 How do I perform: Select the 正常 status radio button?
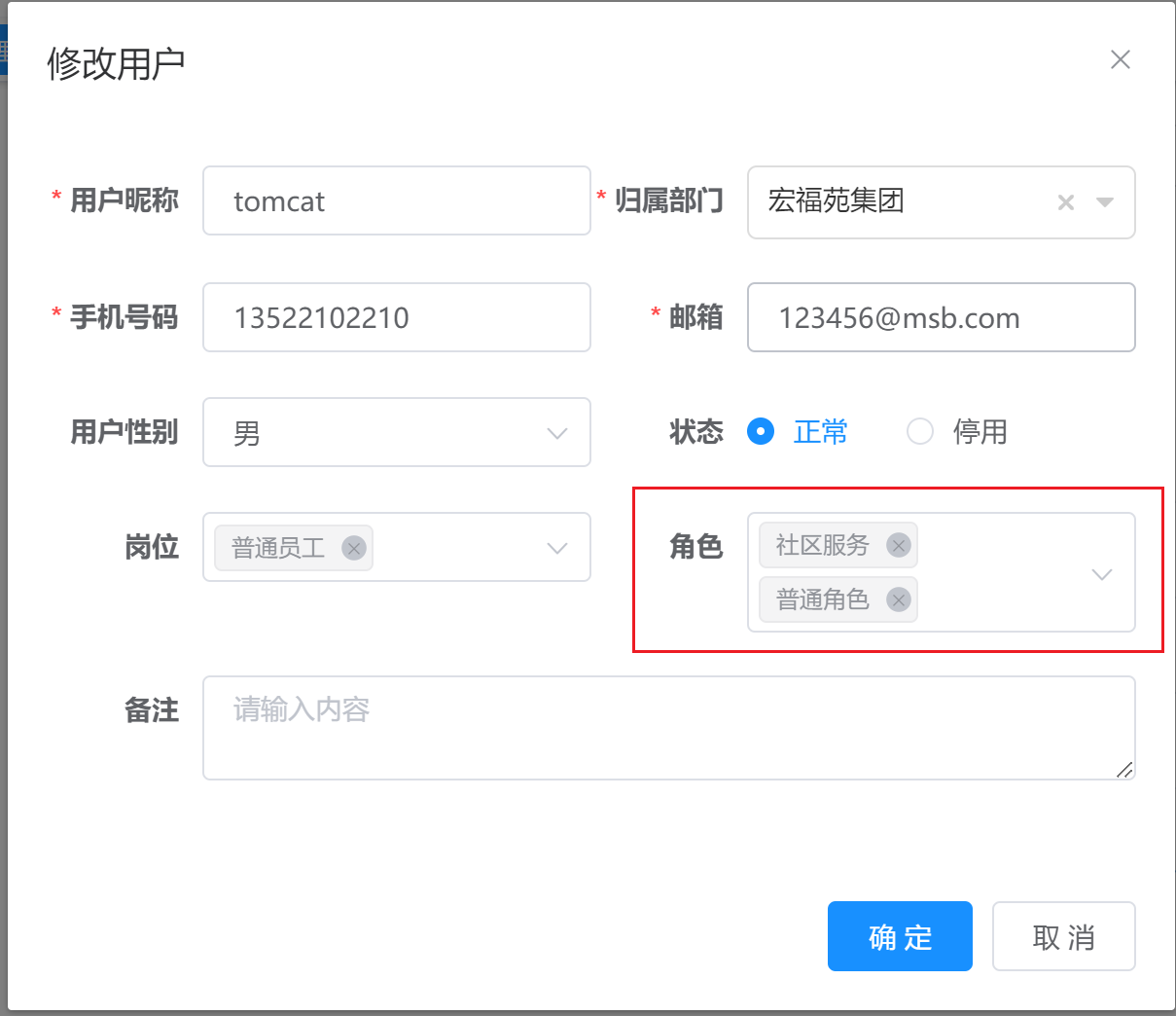click(761, 431)
